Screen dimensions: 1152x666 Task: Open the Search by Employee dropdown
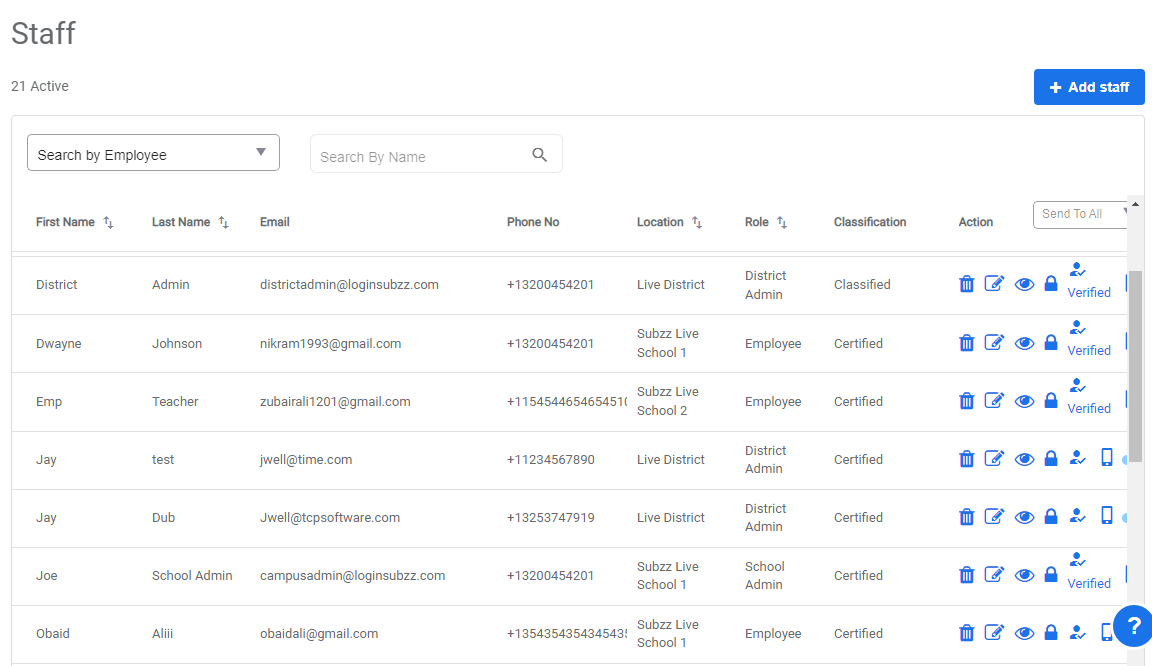(x=153, y=152)
